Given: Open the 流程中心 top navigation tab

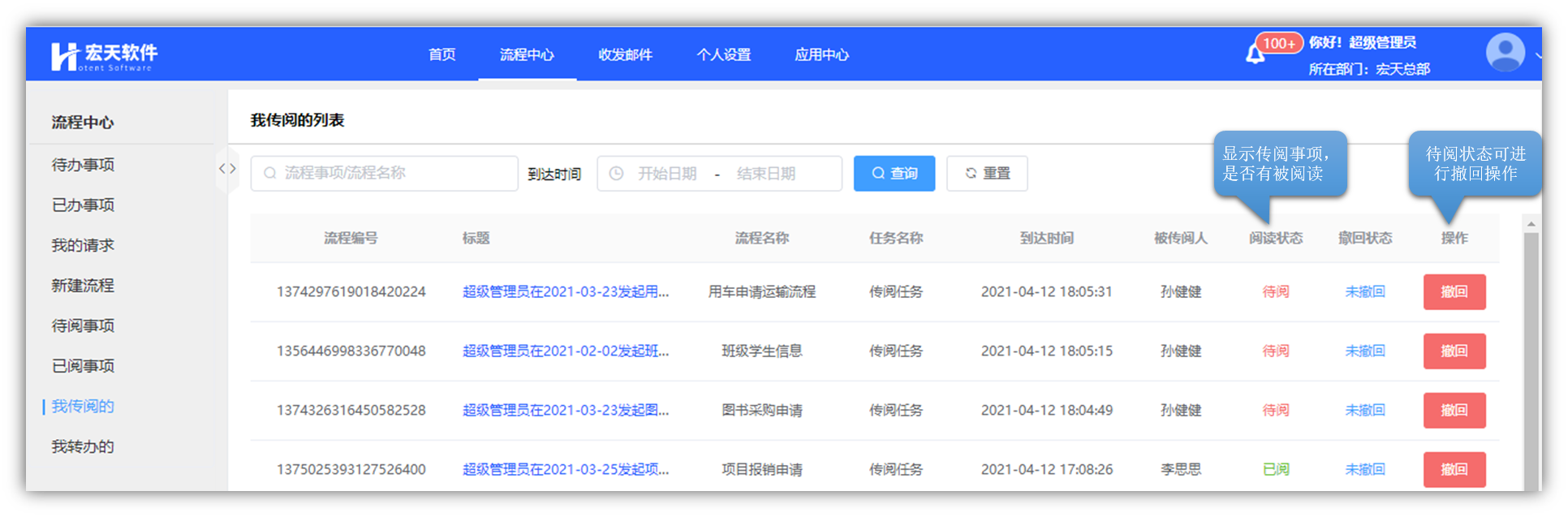Looking at the screenshot, I should [527, 55].
